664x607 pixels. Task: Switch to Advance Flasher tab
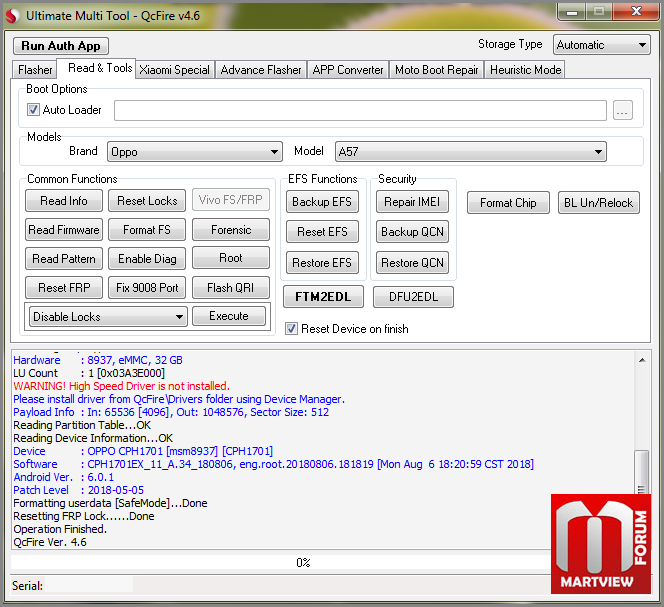(261, 70)
